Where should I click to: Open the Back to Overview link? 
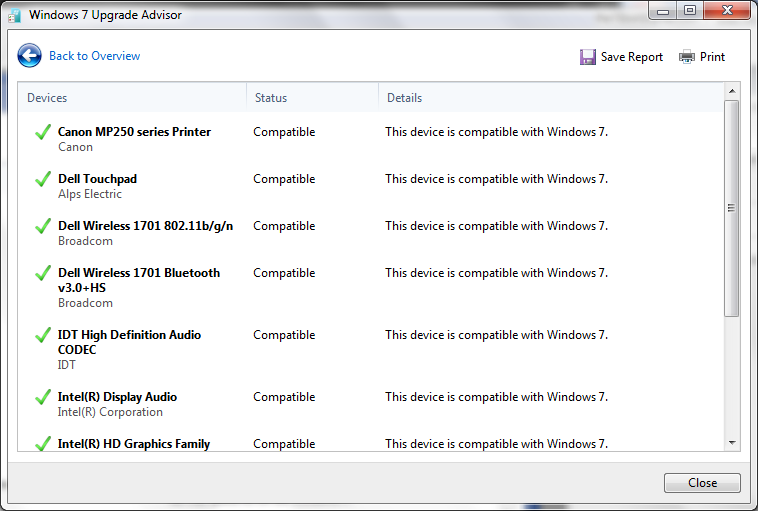[x=94, y=56]
